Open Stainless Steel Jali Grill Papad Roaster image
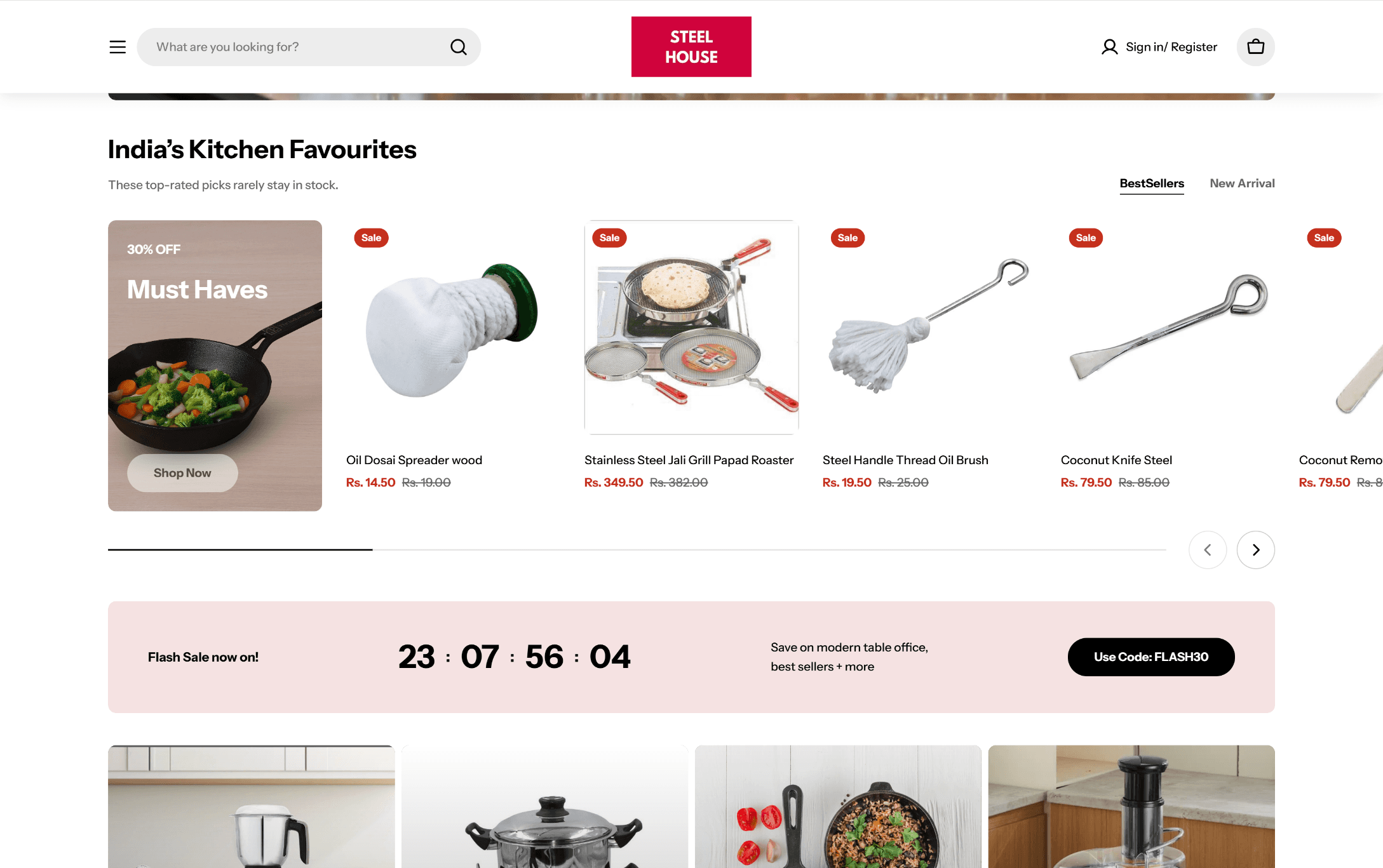Image resolution: width=1383 pixels, height=868 pixels. [x=691, y=328]
